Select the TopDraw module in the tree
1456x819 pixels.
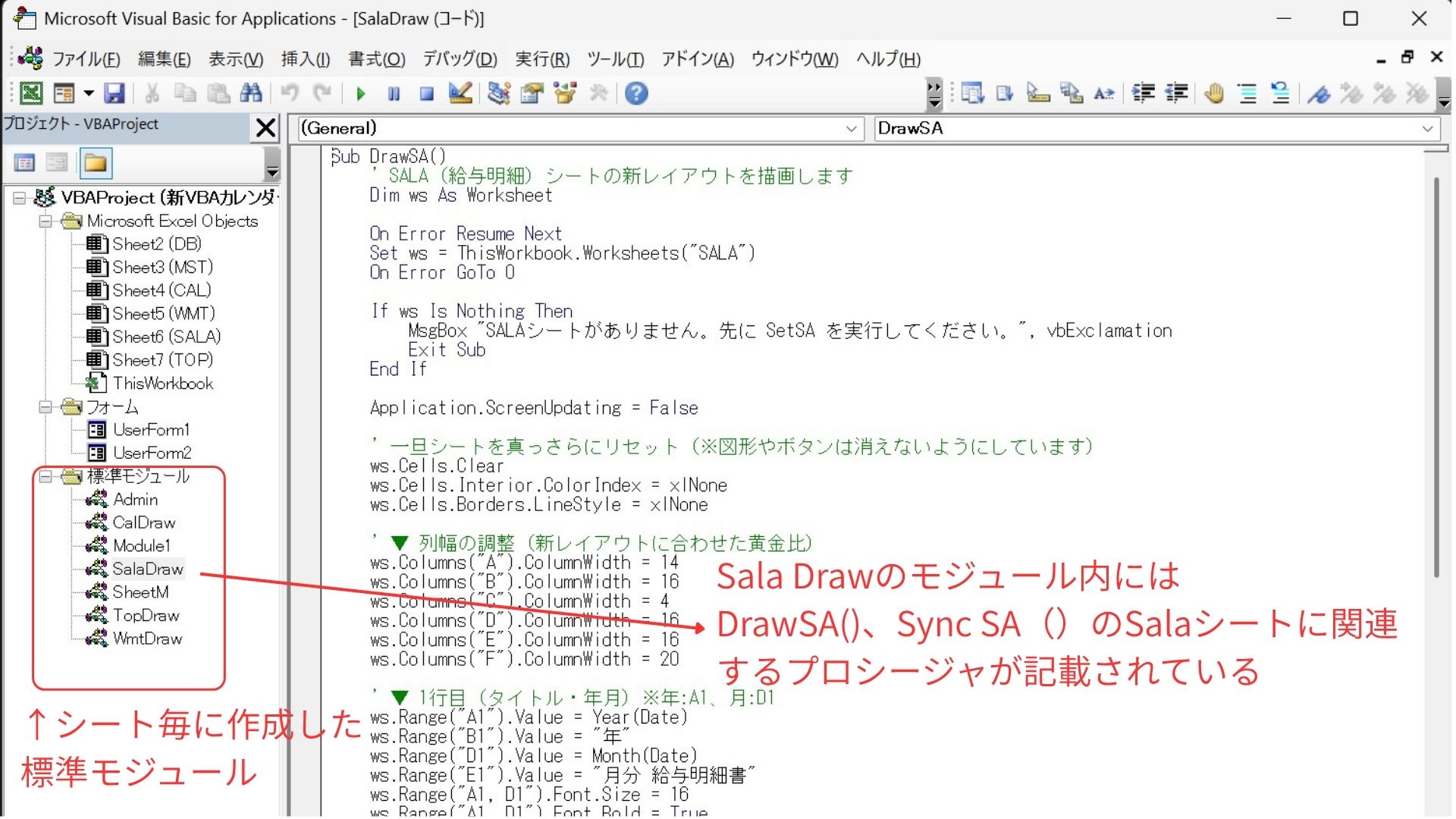point(146,616)
